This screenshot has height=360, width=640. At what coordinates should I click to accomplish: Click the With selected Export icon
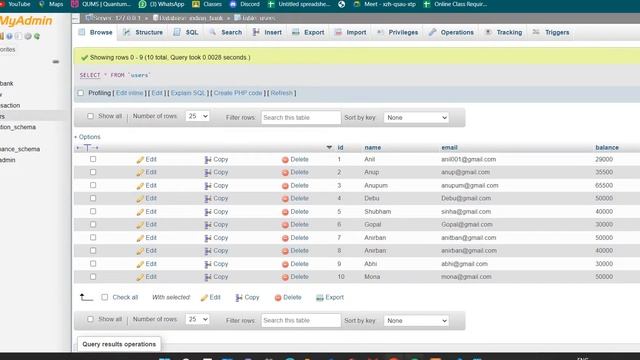coord(320,298)
